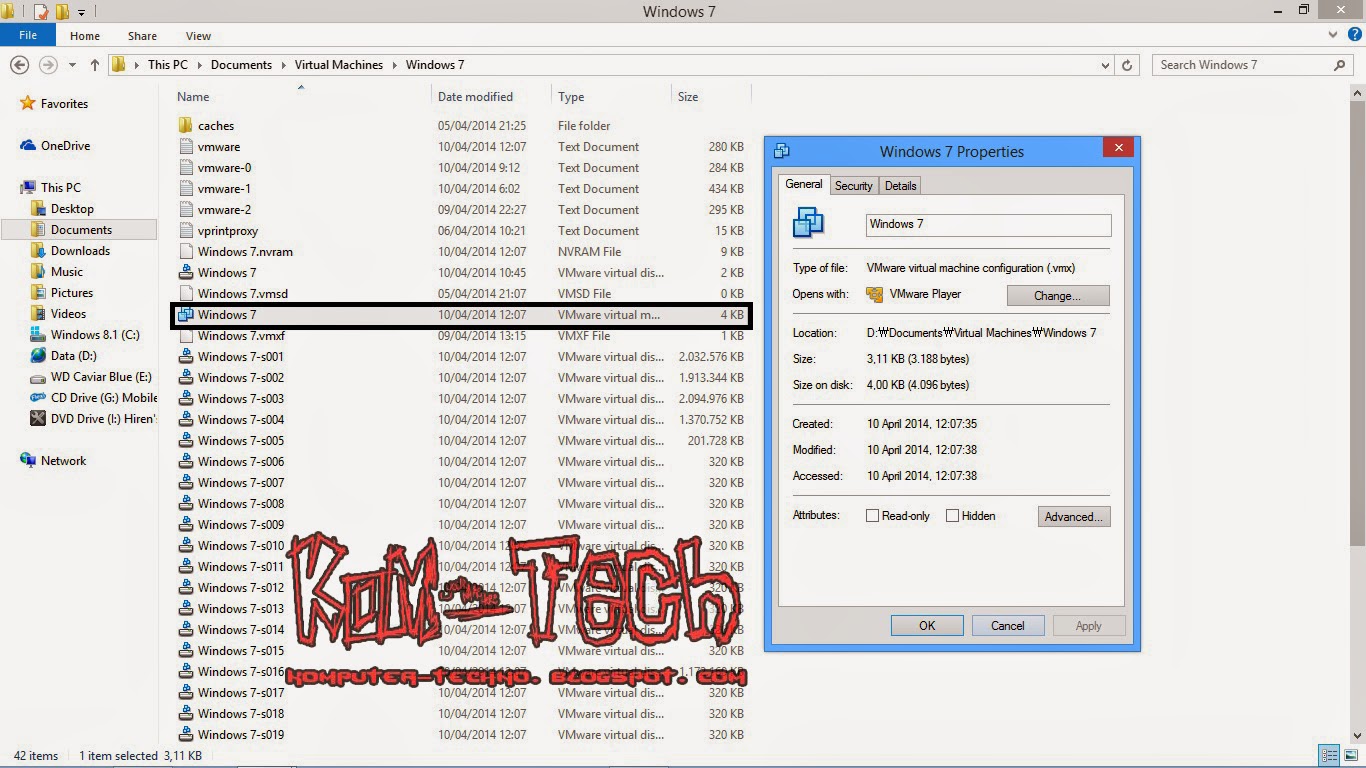Image resolution: width=1366 pixels, height=768 pixels.
Task: Click the Windows 8.1 (C:) drive icon
Action: pyautogui.click(x=38, y=335)
